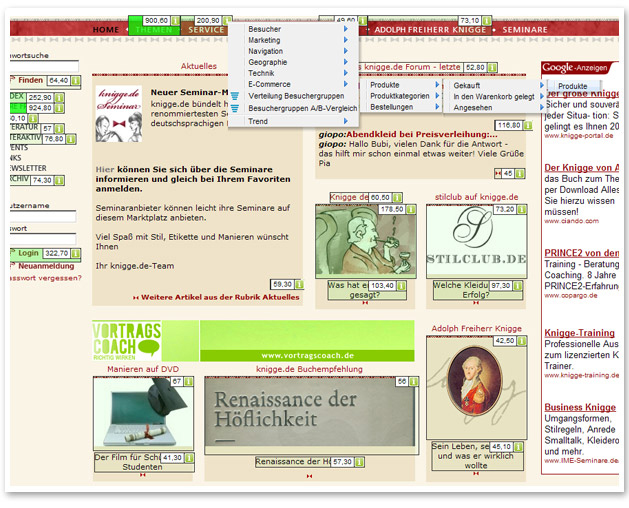Click info icon next to Finden 64,40
This screenshot has height=508, width=629.
pos(75,81)
